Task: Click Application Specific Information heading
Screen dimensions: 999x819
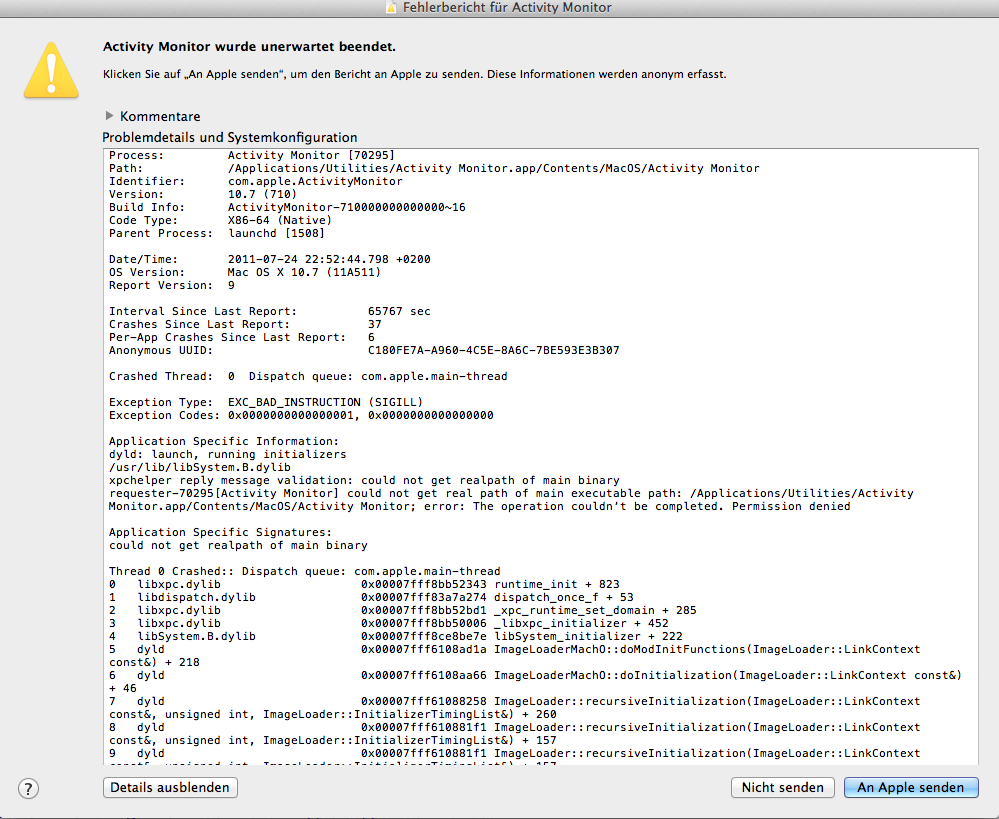Action: [x=224, y=441]
